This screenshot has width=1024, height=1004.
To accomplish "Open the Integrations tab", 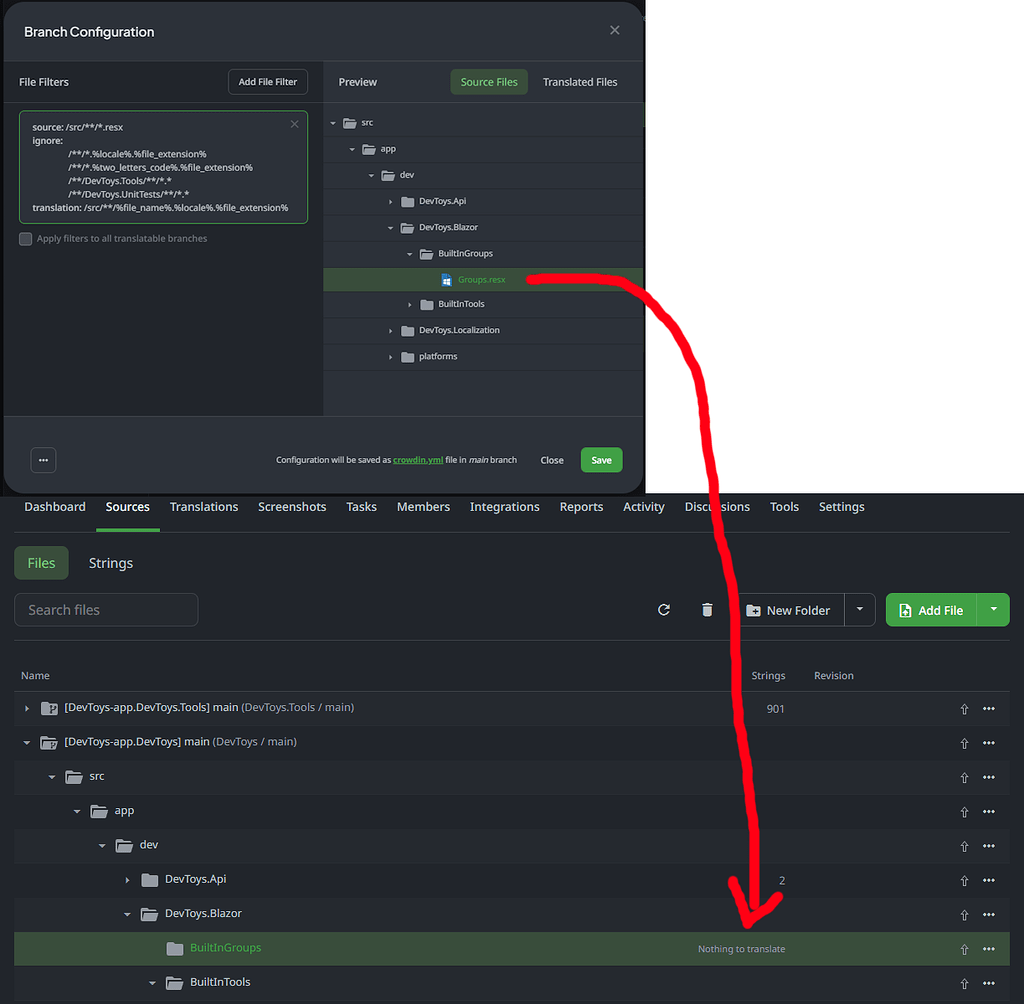I will point(504,507).
